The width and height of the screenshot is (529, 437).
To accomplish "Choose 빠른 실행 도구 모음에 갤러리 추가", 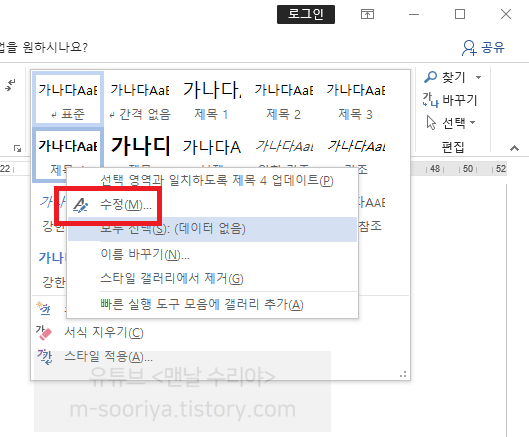I will [213, 305].
